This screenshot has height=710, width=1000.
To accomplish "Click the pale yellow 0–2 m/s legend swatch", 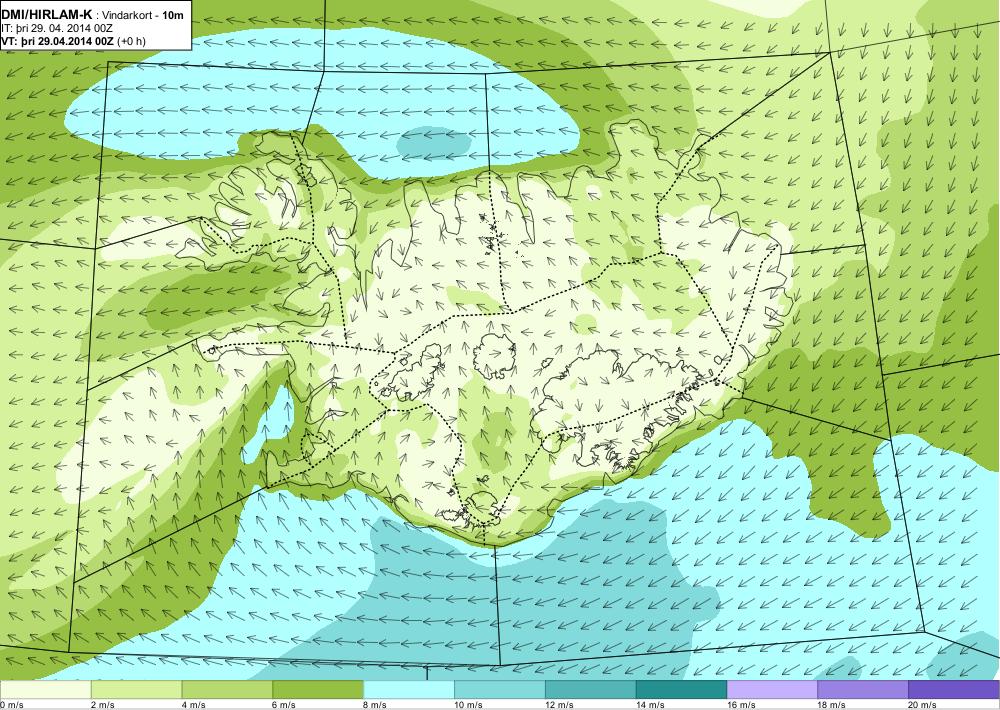I will click(x=45, y=690).
